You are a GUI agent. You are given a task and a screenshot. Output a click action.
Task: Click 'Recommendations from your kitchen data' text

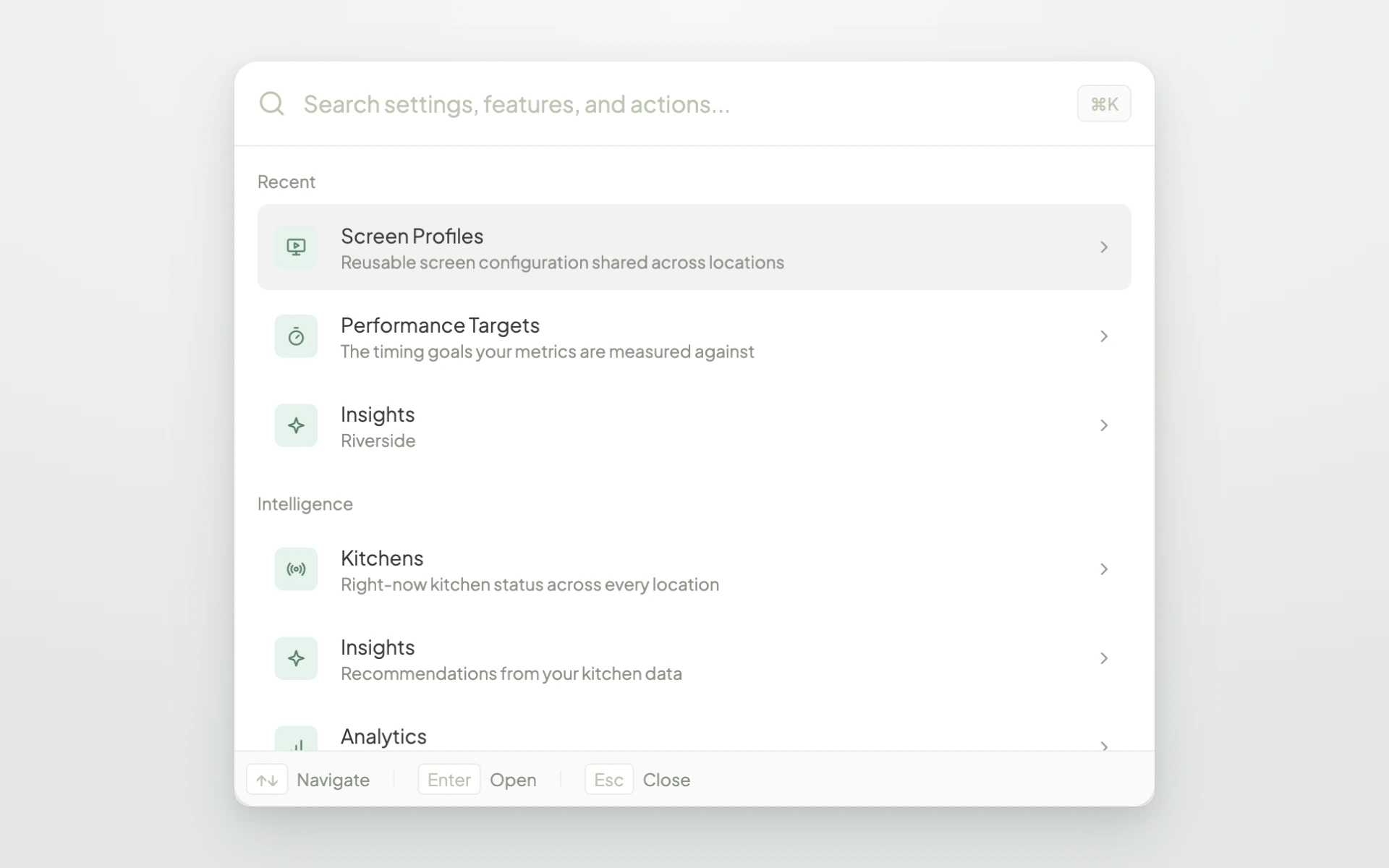[511, 673]
